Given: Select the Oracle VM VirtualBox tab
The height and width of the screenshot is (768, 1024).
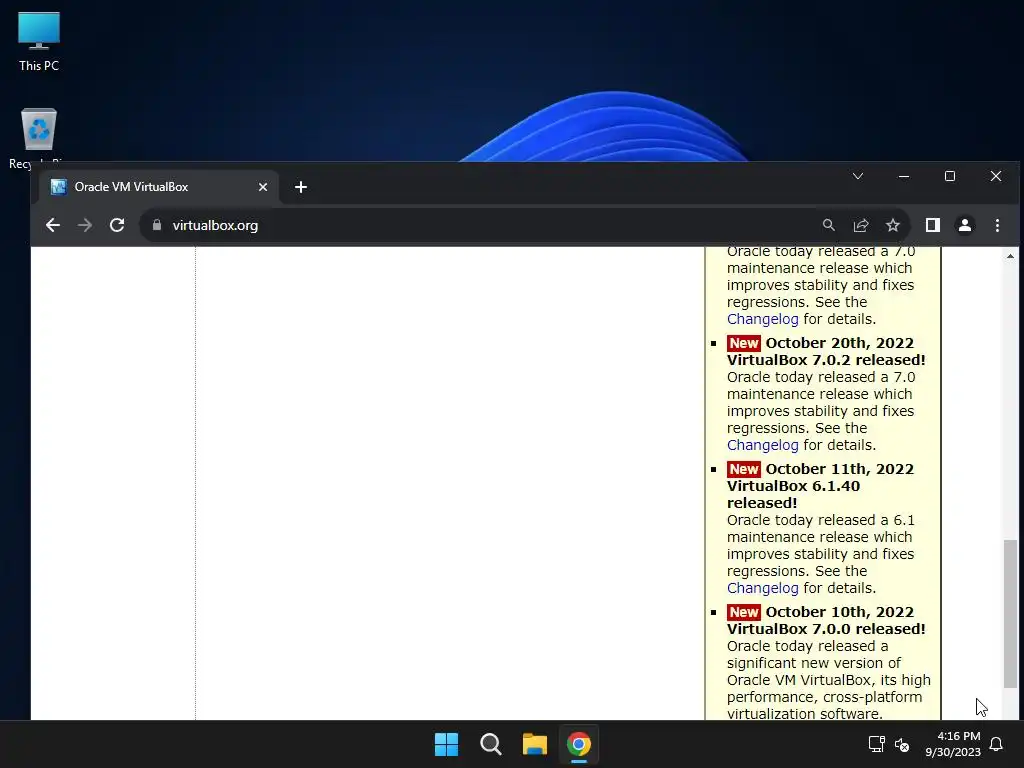Looking at the screenshot, I should [x=159, y=187].
